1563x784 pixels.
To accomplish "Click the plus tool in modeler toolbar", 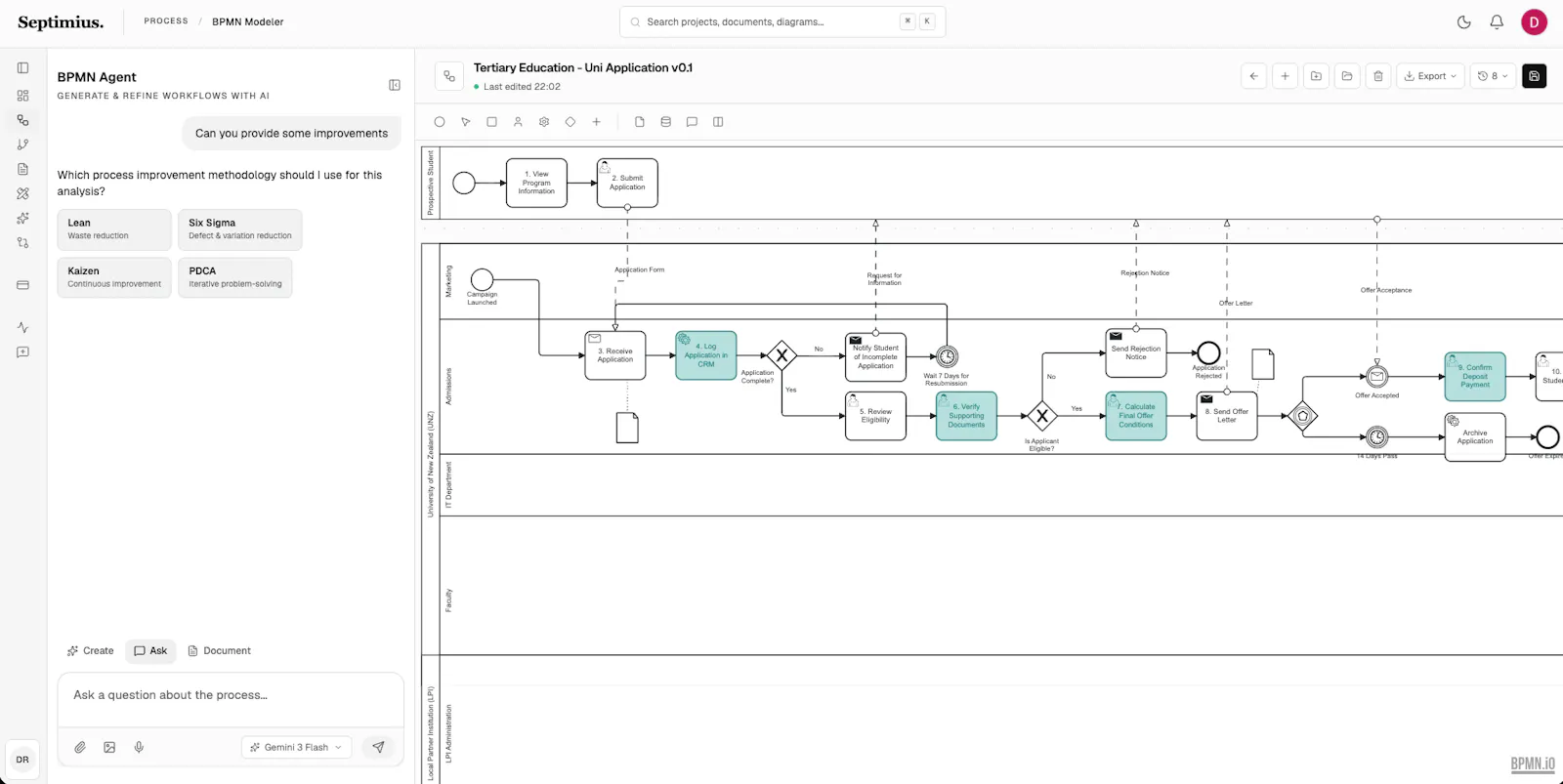I will pyautogui.click(x=597, y=122).
